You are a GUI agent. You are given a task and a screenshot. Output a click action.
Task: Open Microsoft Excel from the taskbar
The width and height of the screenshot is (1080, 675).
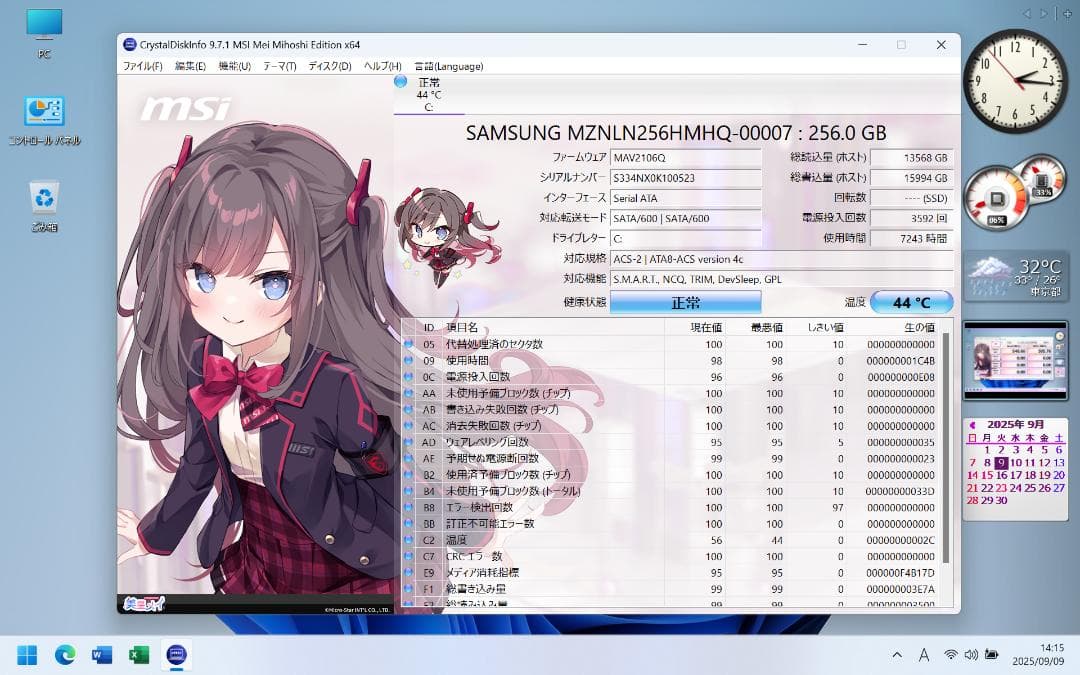[x=138, y=655]
